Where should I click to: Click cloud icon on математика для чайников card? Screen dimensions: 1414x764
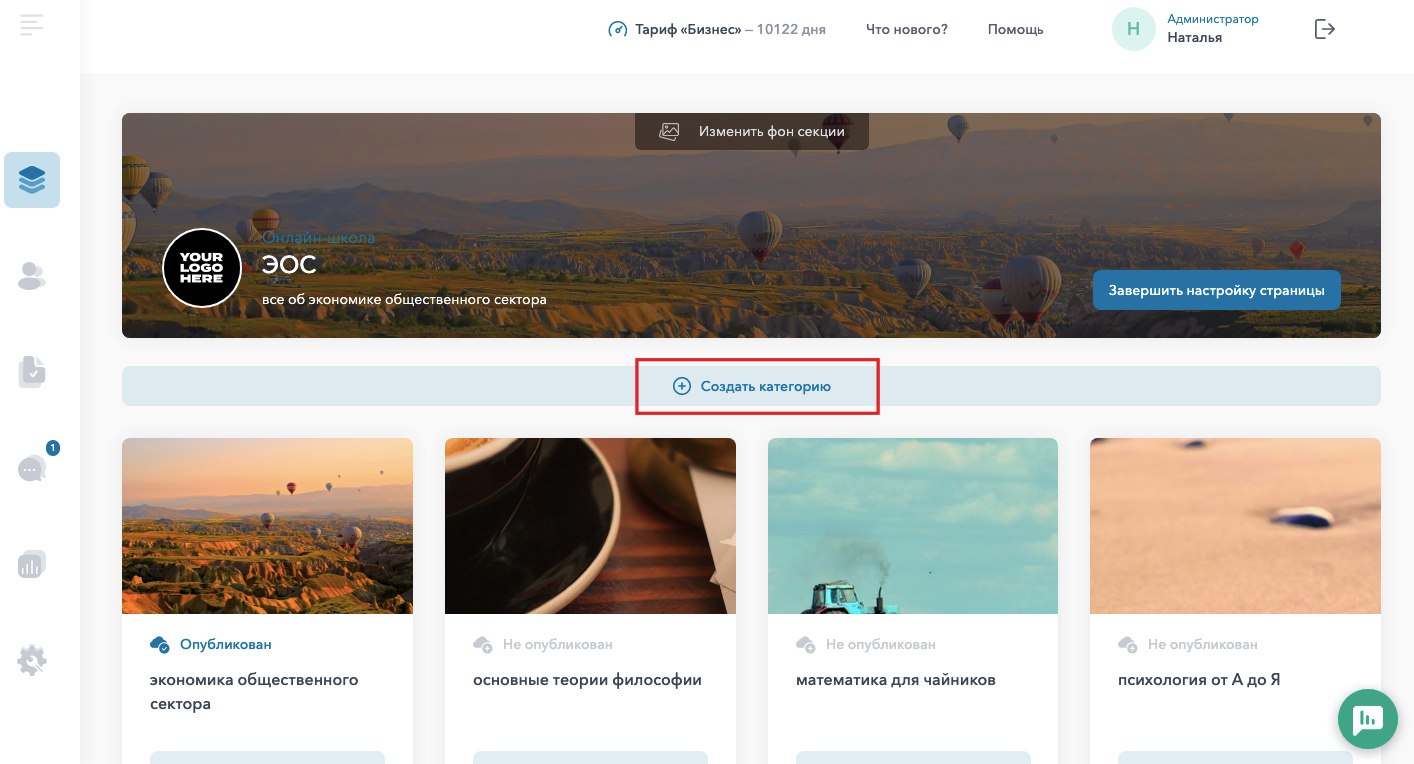pos(806,645)
